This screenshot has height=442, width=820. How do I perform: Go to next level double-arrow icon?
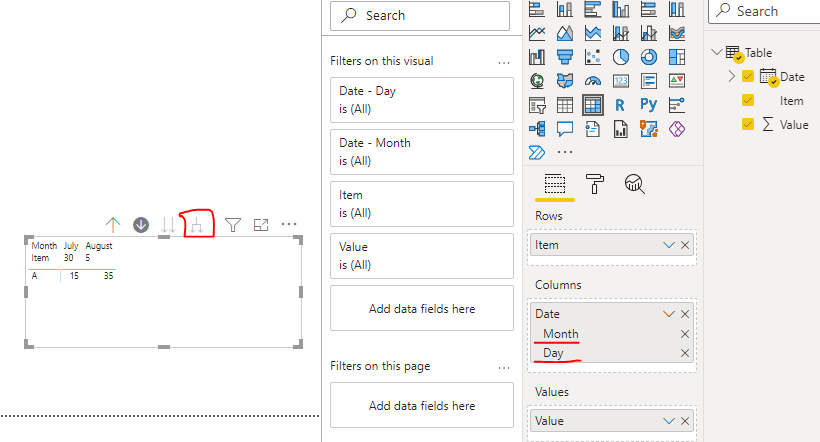tap(168, 225)
